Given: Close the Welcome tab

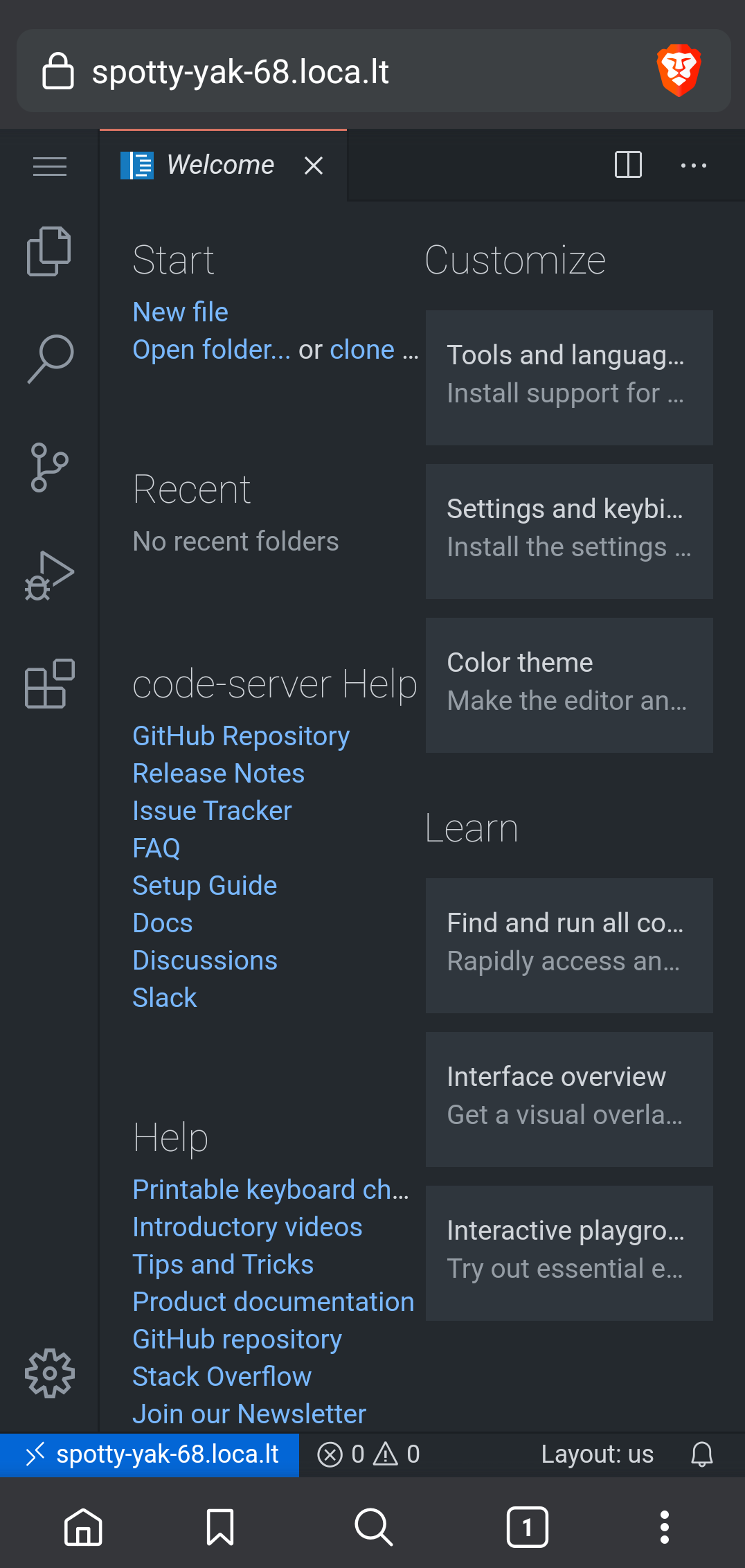Looking at the screenshot, I should pos(314,166).
